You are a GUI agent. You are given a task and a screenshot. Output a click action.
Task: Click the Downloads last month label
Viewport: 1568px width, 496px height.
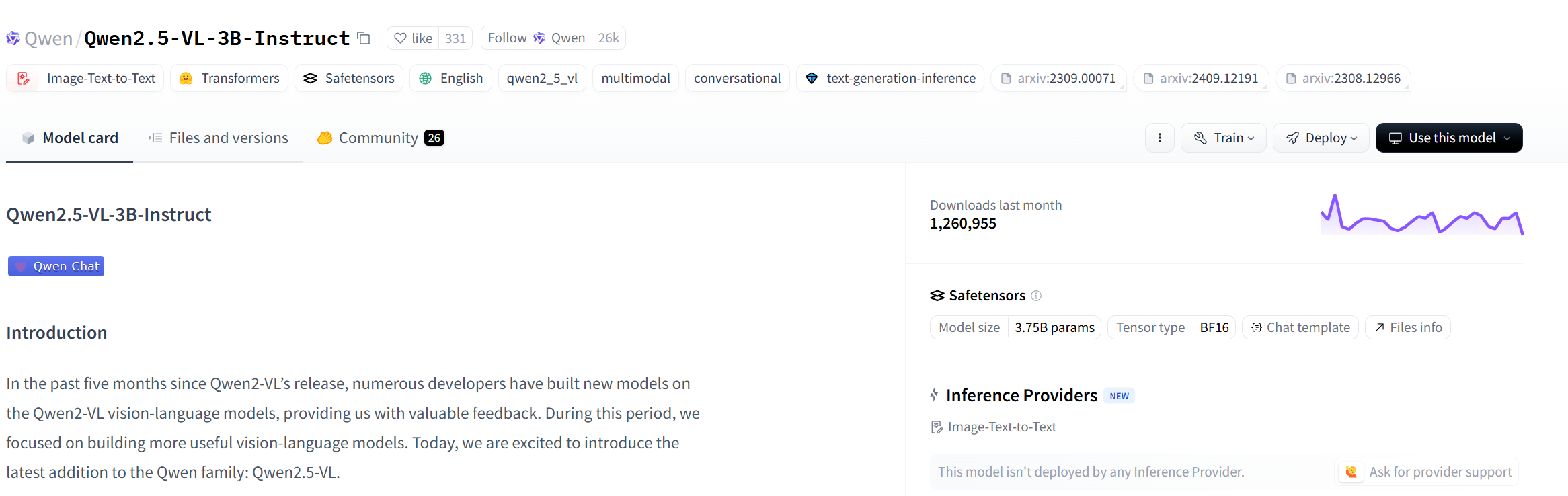coord(996,205)
